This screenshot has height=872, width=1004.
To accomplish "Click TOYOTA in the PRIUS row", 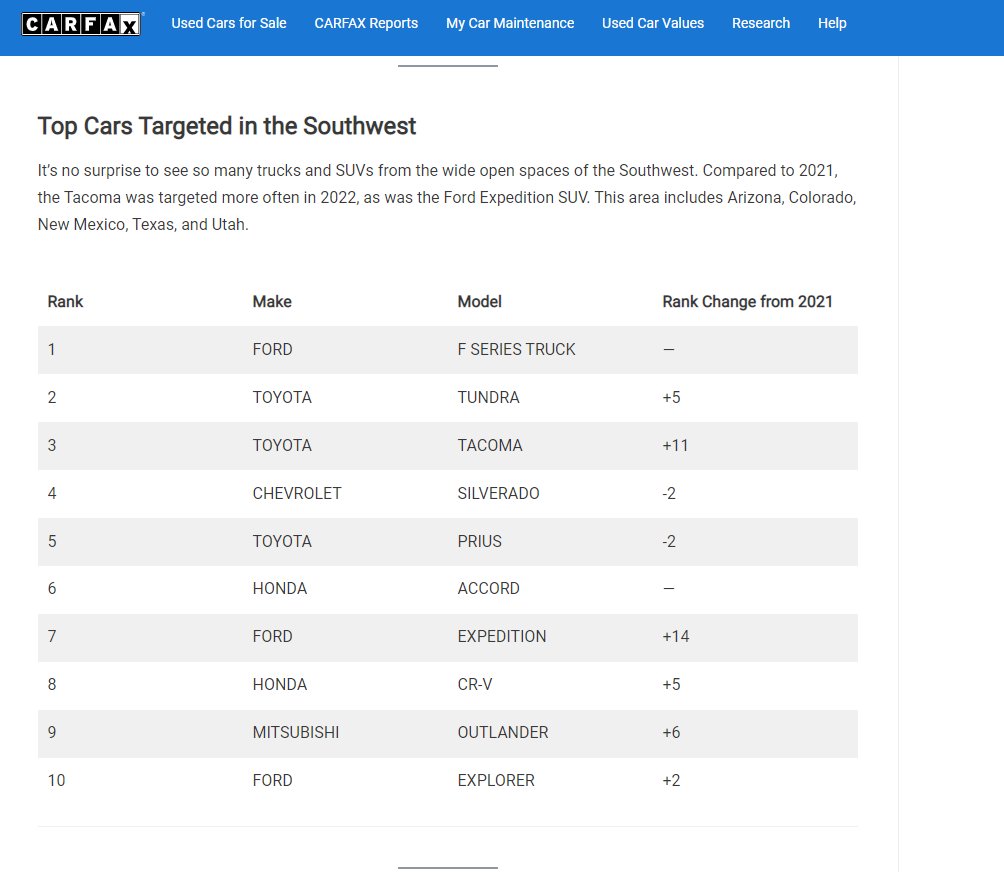I will pos(282,542).
